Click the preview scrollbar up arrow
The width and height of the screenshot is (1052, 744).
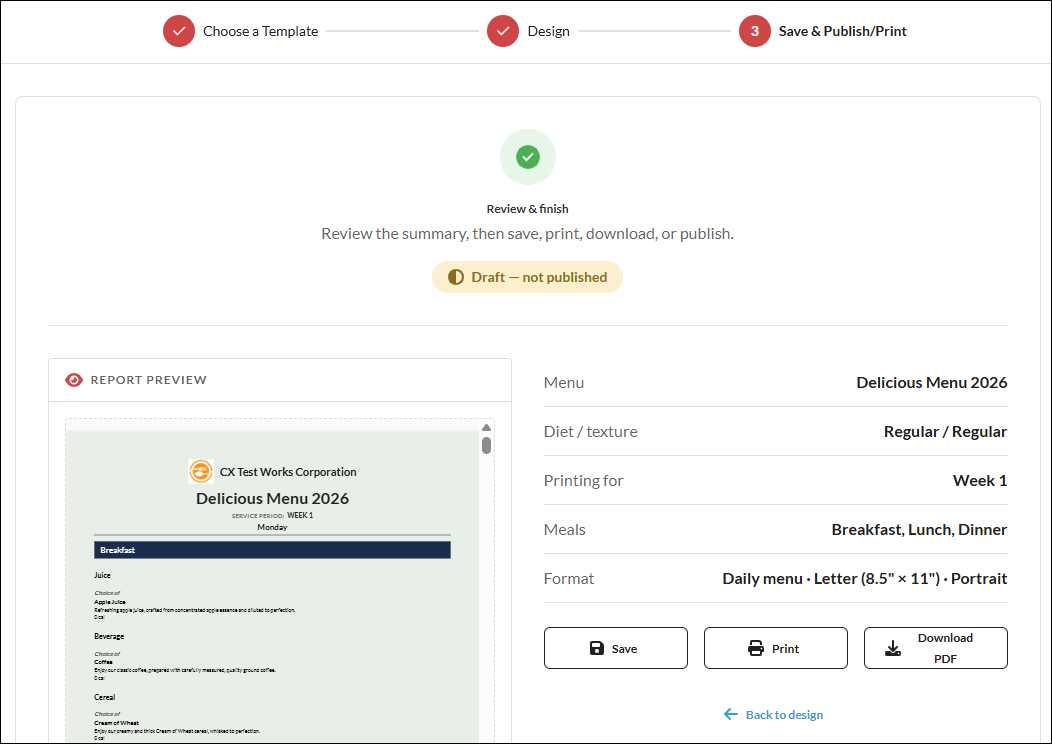tap(486, 427)
